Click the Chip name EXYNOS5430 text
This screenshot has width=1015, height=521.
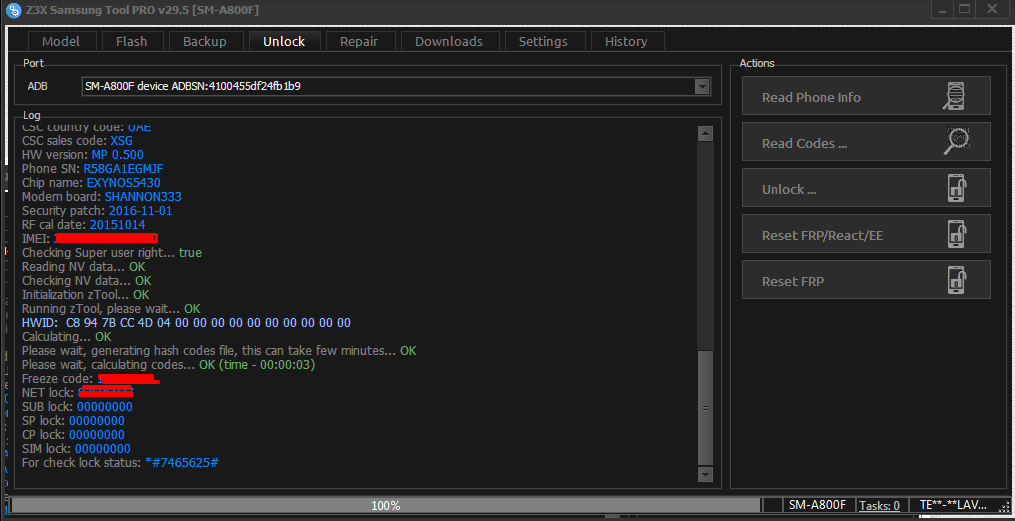click(91, 183)
